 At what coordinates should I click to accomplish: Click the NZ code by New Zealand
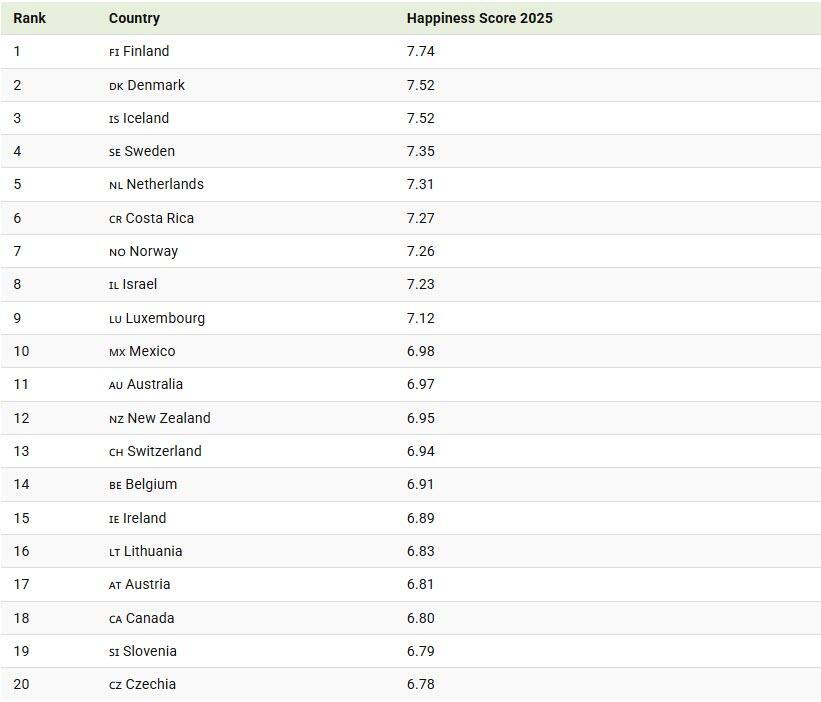116,419
